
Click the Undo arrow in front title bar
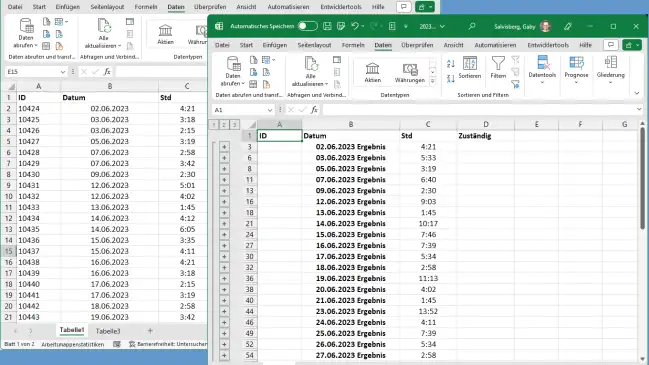[355, 26]
